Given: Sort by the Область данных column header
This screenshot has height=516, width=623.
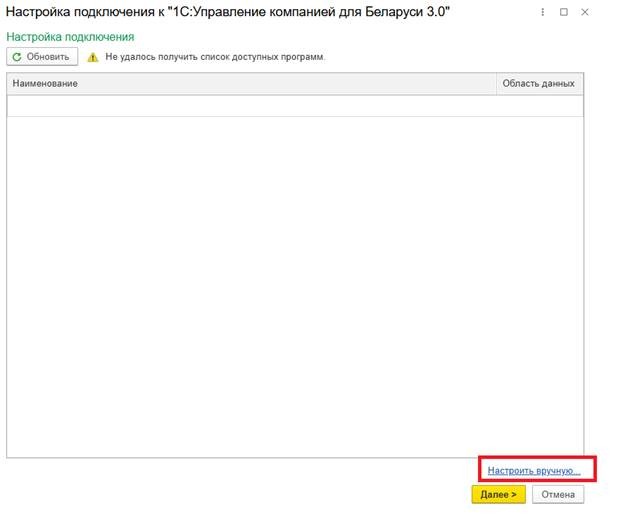Looking at the screenshot, I should [x=540, y=83].
